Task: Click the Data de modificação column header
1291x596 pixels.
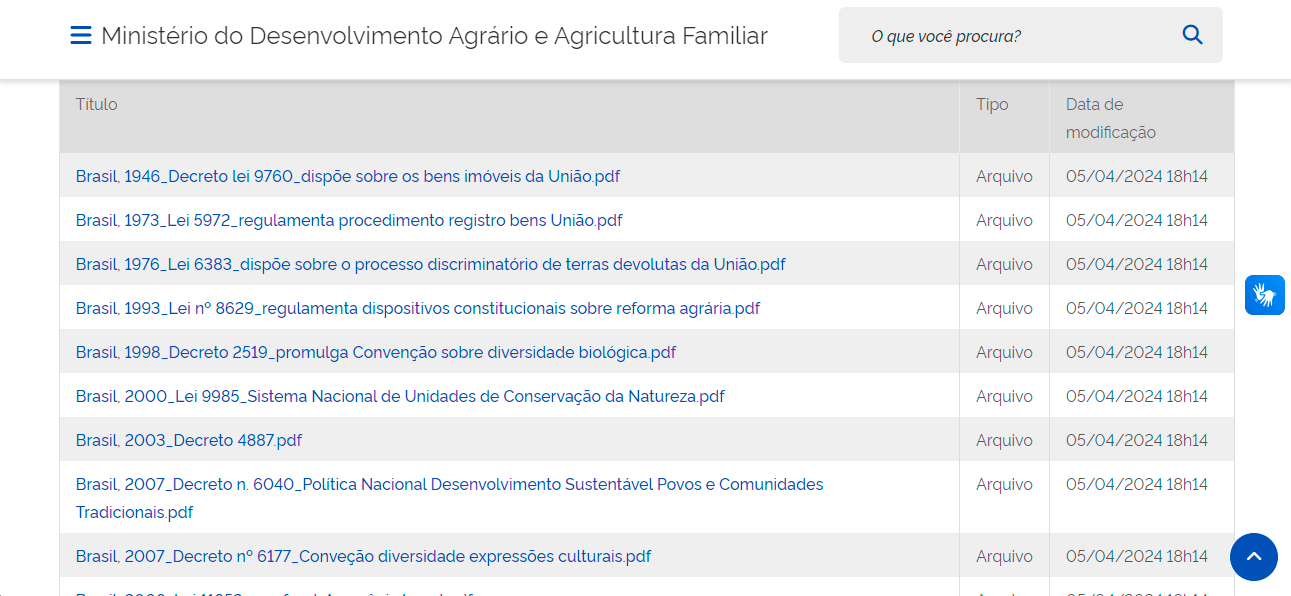Action: coord(1110,118)
